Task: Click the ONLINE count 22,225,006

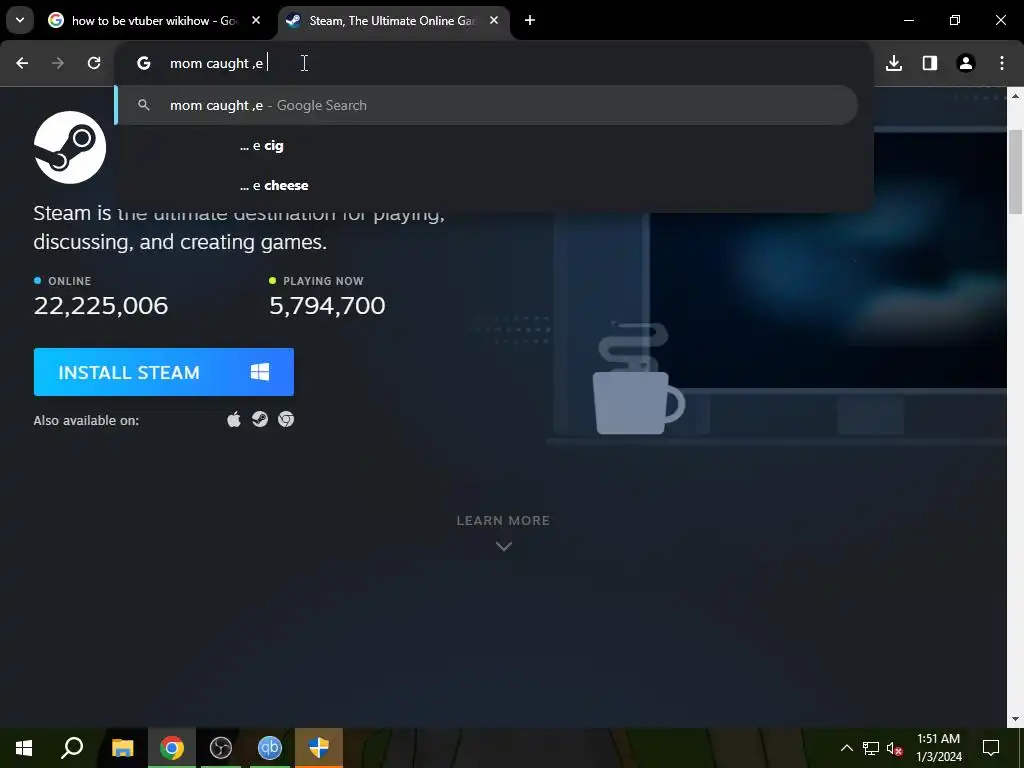Action: (x=101, y=306)
